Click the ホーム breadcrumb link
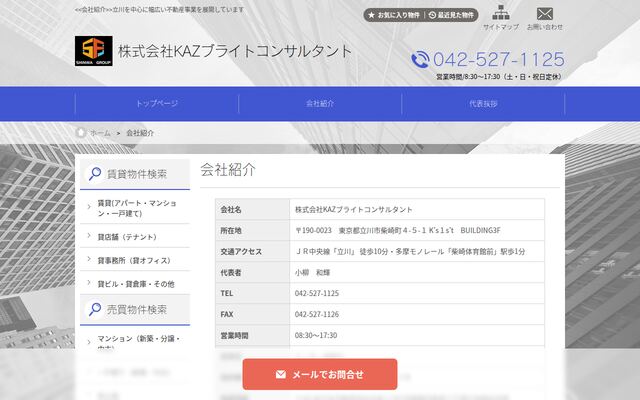640x400 pixels. [x=100, y=133]
